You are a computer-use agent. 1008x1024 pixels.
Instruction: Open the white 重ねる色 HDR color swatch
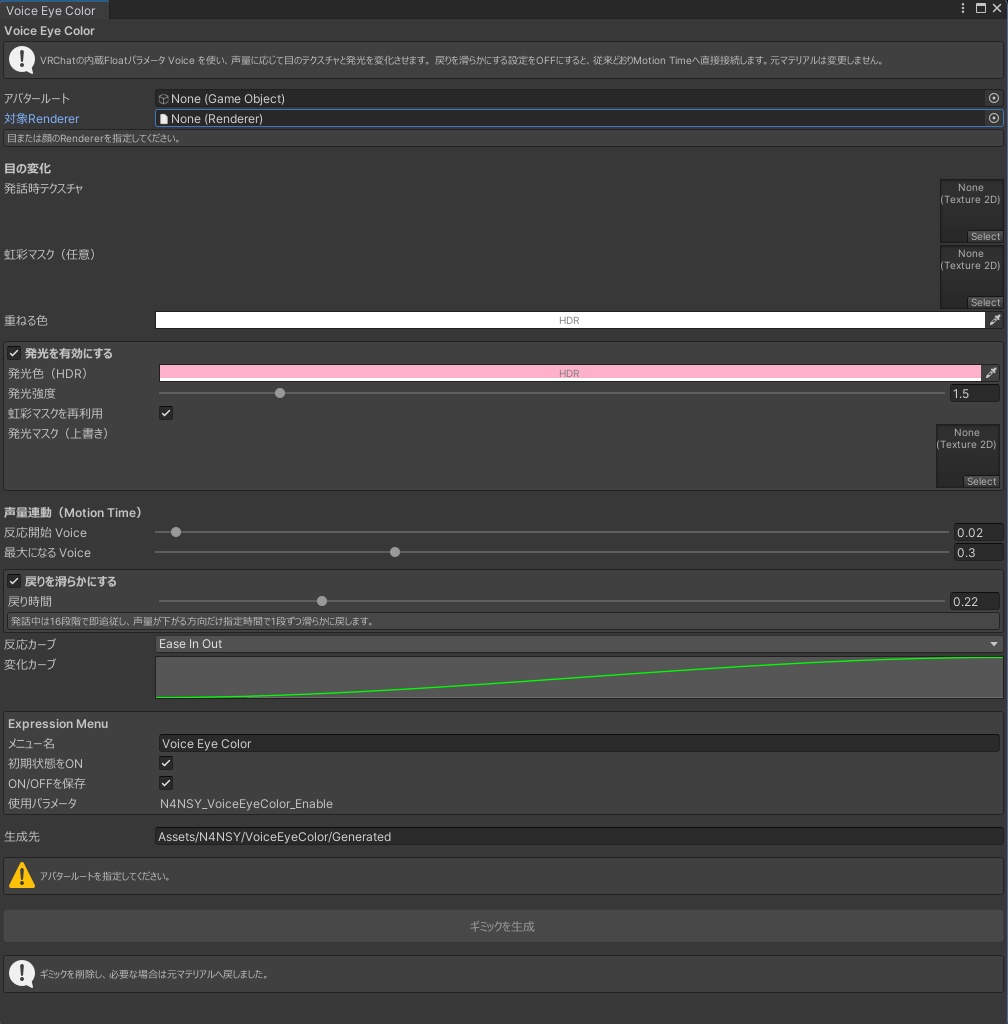pyautogui.click(x=569, y=320)
